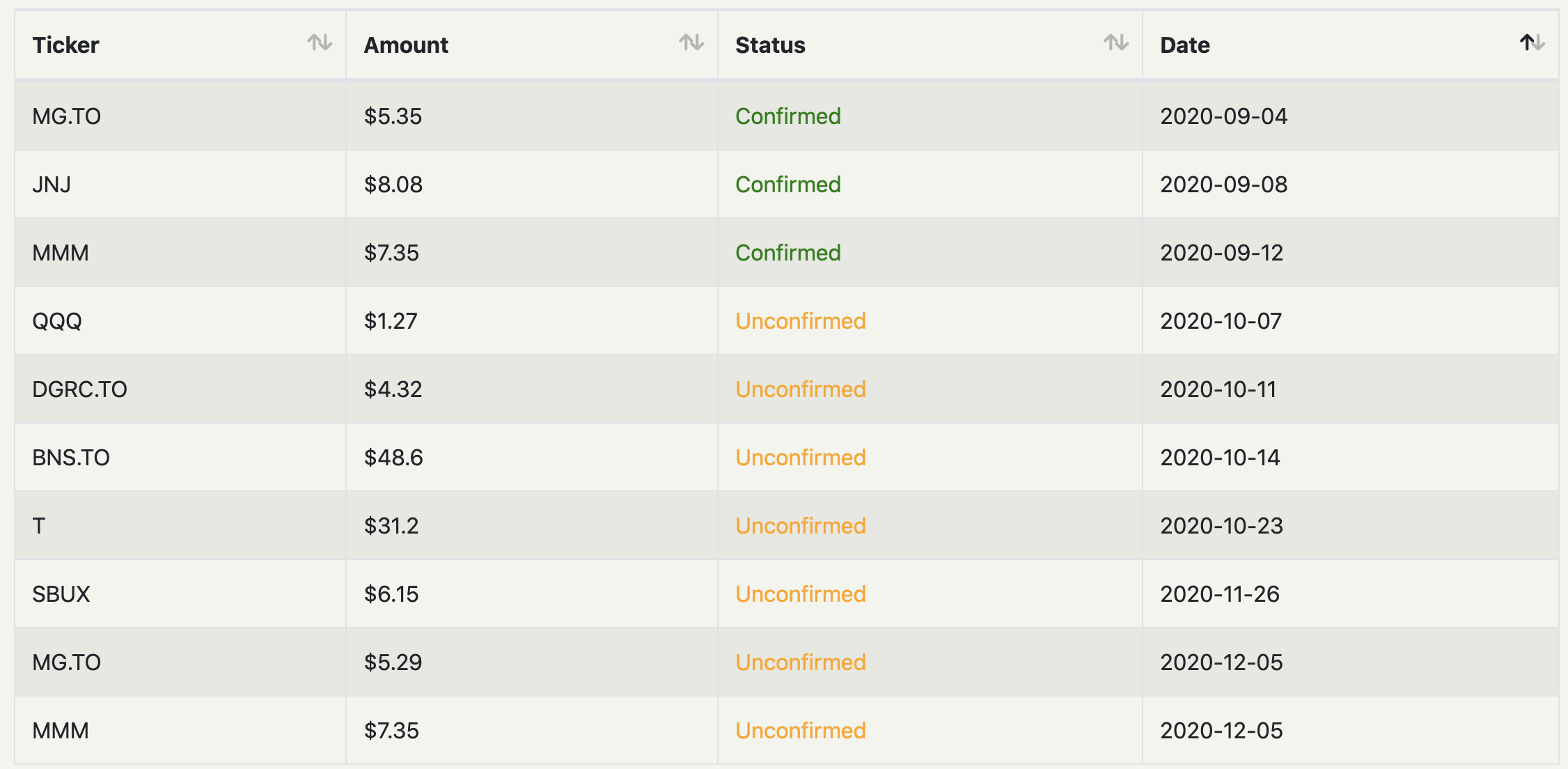This screenshot has height=769, width=1568.
Task: Select the 2020-09-04 date cell
Action: point(1223,116)
